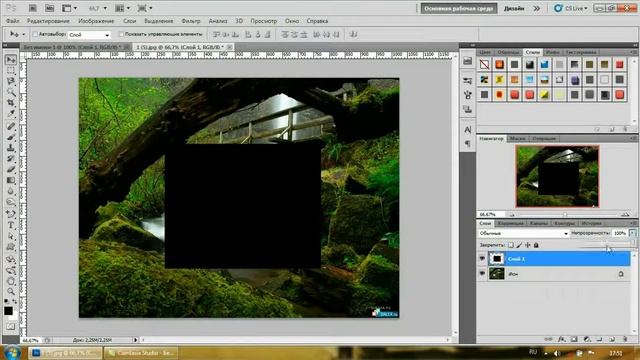
Task: Open the Фильтр menu
Action: [191, 21]
